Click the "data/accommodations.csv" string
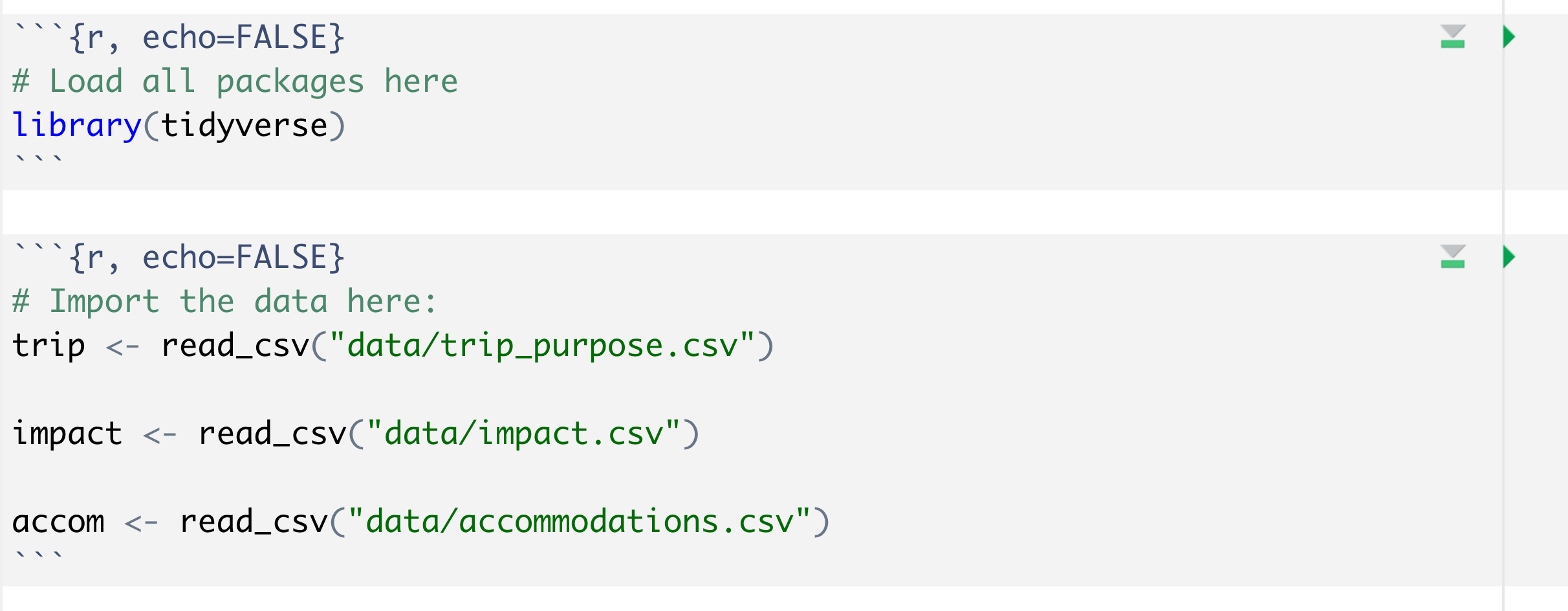Viewport: 1568px width, 611px height. [579, 522]
